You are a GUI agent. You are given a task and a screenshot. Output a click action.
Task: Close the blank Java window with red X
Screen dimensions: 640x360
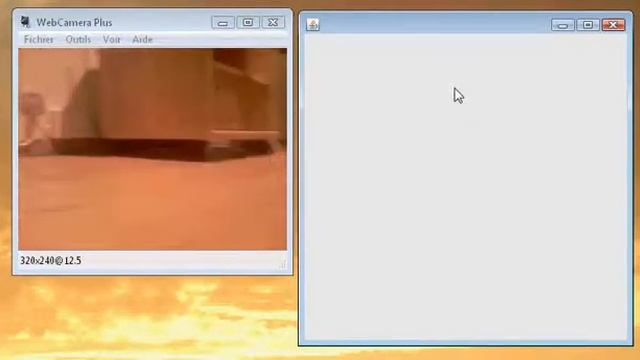(x=613, y=25)
